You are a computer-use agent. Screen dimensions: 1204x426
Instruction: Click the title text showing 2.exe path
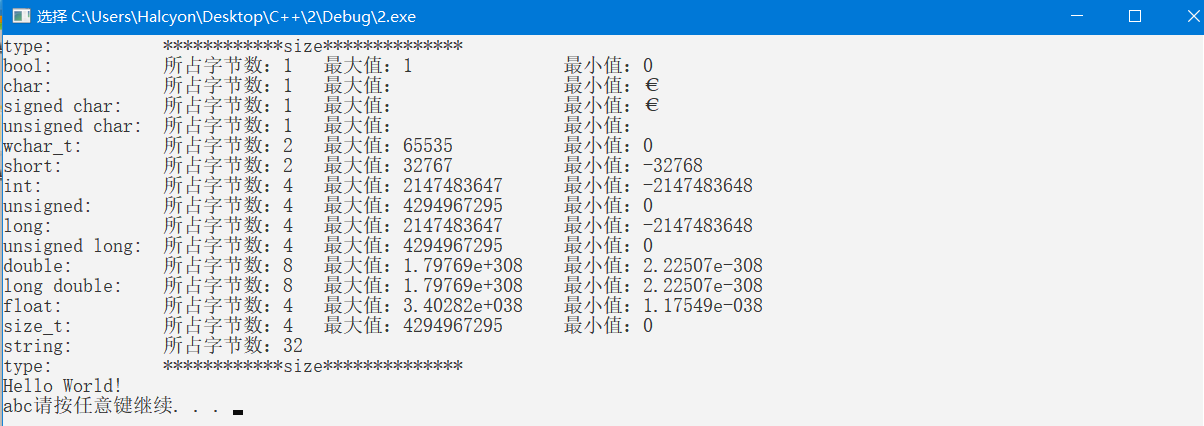pos(226,17)
